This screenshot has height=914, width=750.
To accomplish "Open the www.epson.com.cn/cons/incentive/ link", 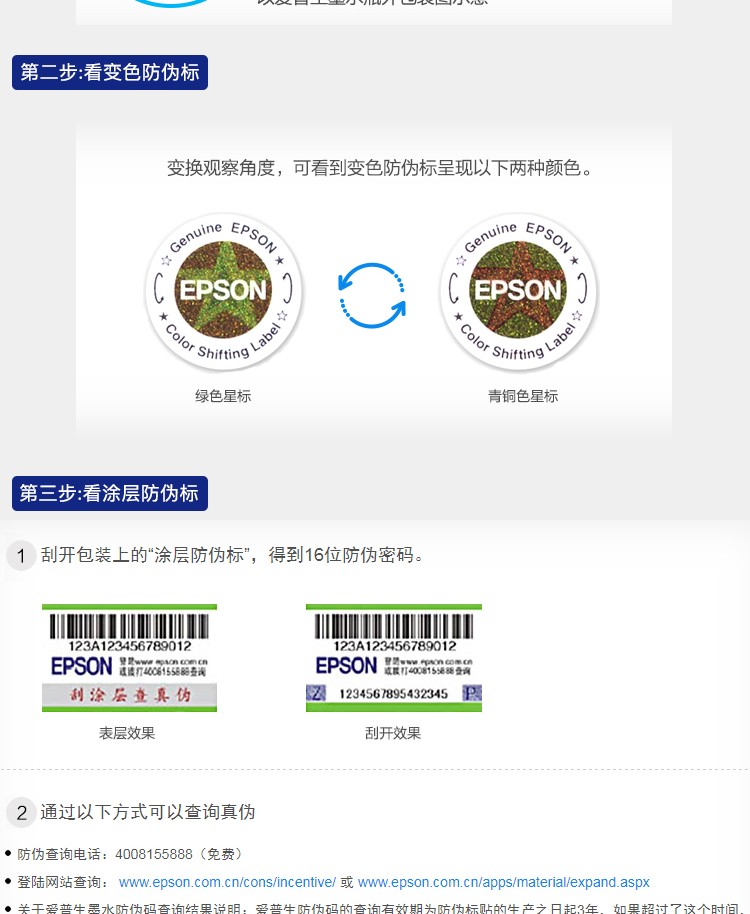I will tap(227, 882).
